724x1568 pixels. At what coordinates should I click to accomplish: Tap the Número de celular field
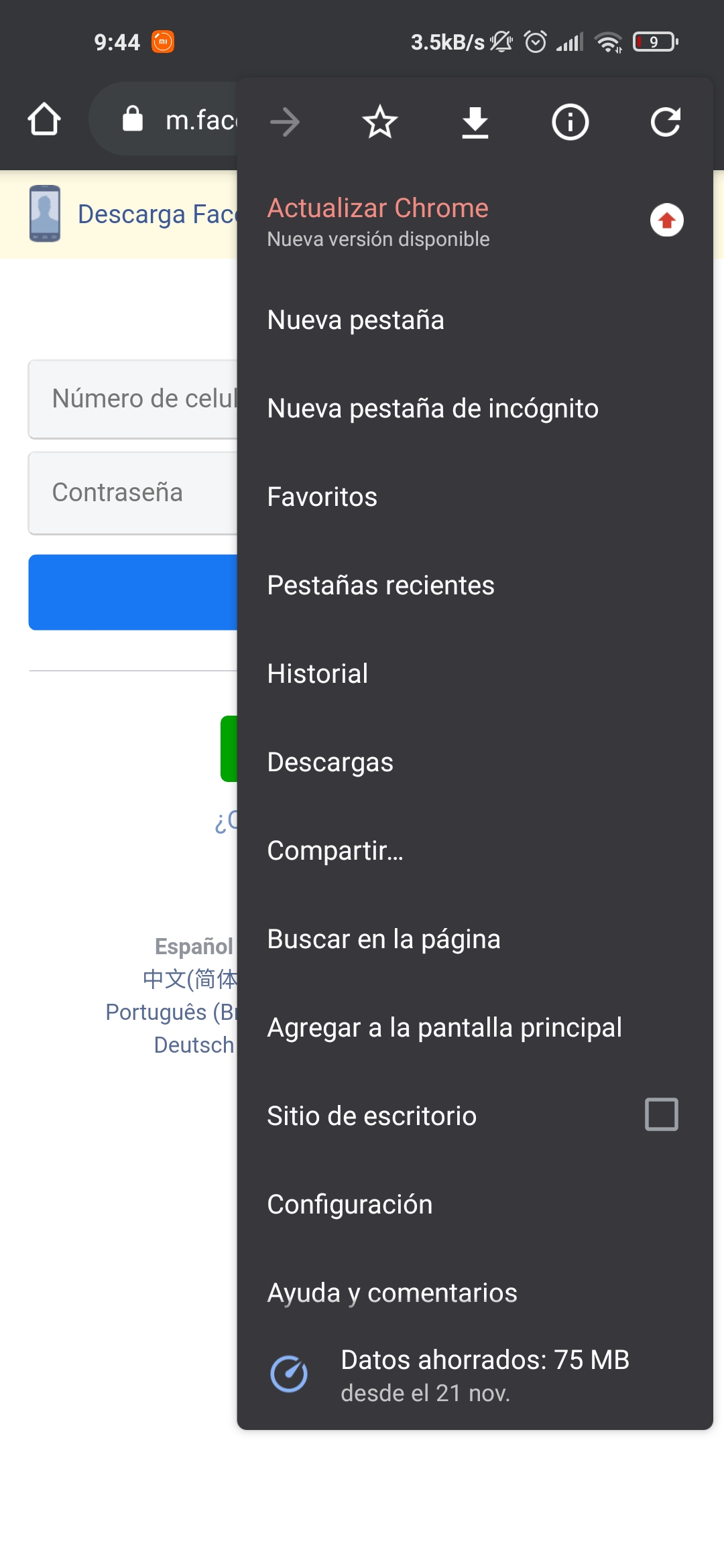[x=133, y=399]
